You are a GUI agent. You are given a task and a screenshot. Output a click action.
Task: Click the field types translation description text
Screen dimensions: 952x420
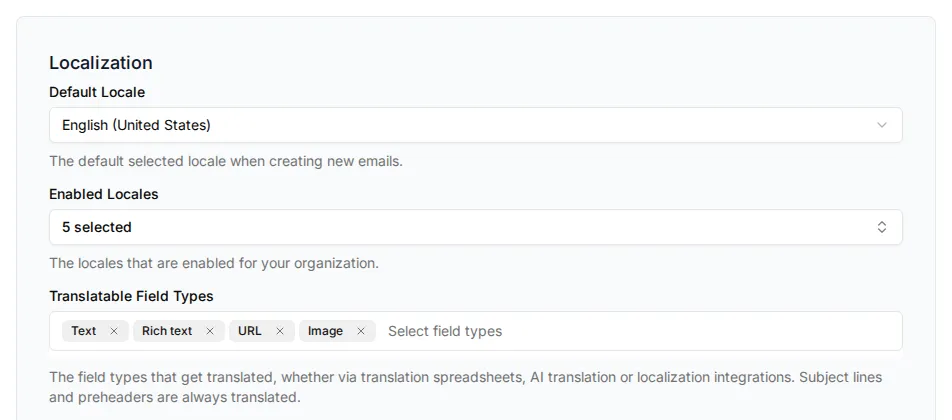pos(466,387)
